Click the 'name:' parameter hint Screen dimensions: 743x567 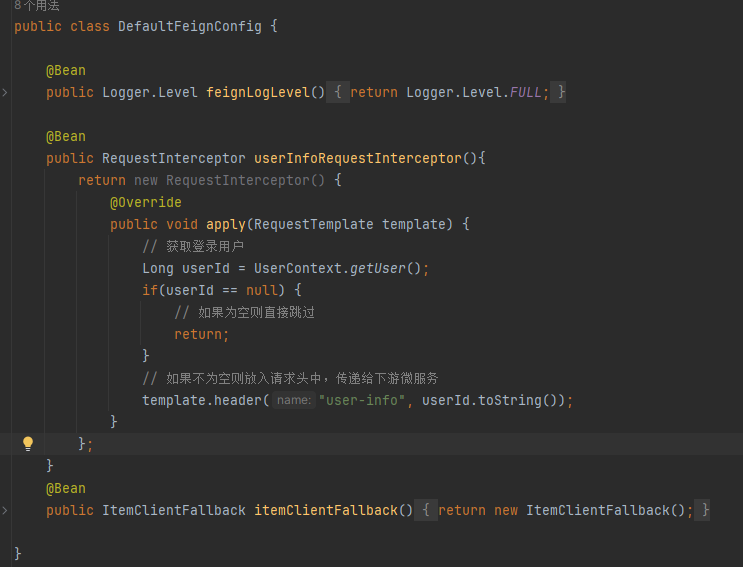coord(294,401)
